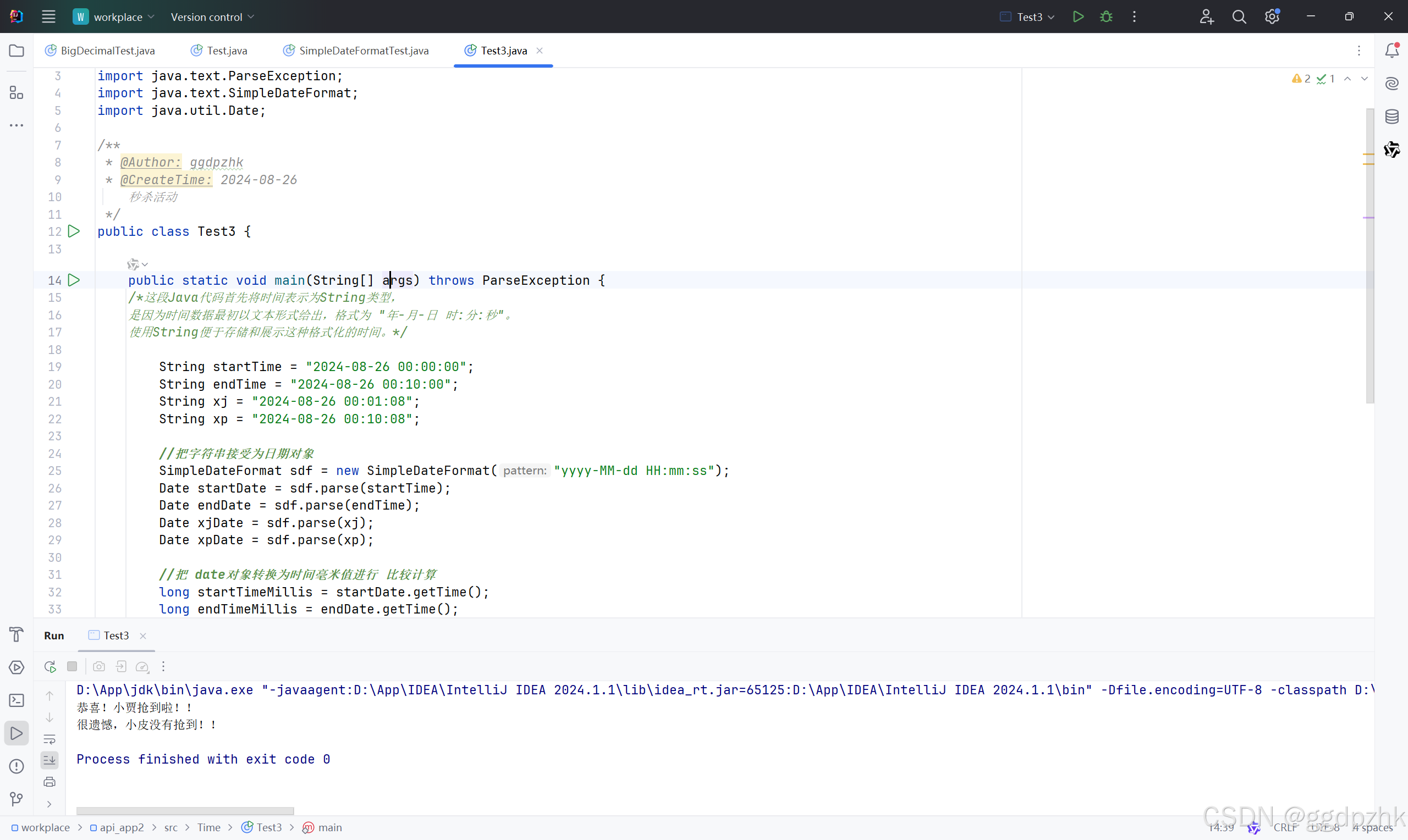Click main method breadcrumb
Image resolution: width=1408 pixels, height=840 pixels.
click(x=322, y=827)
